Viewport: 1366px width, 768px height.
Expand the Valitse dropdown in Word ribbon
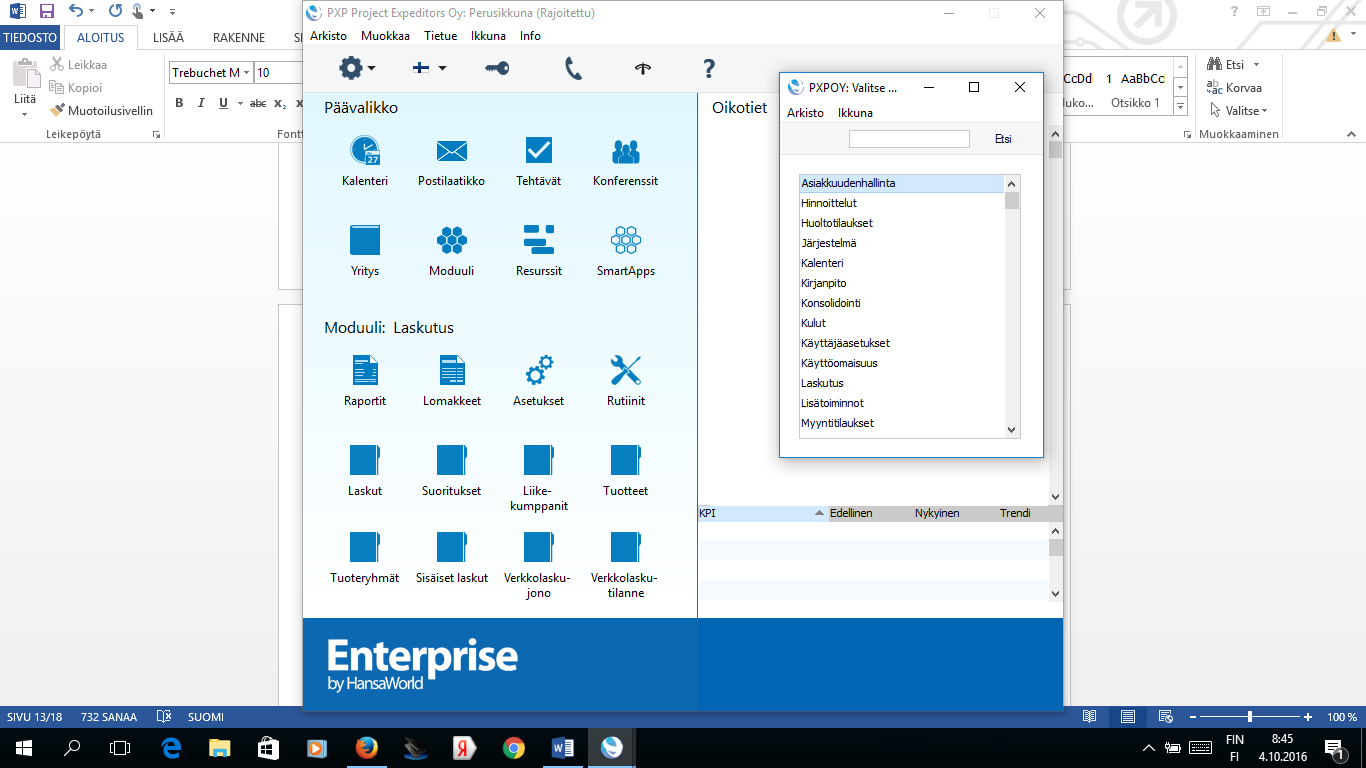(x=1264, y=111)
